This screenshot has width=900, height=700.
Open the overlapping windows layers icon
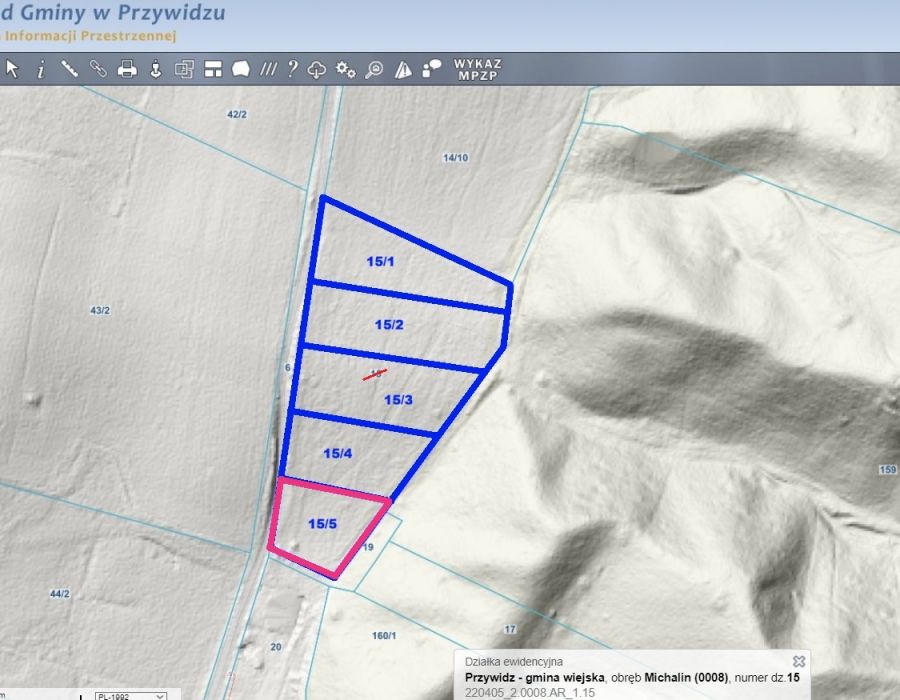[x=184, y=69]
